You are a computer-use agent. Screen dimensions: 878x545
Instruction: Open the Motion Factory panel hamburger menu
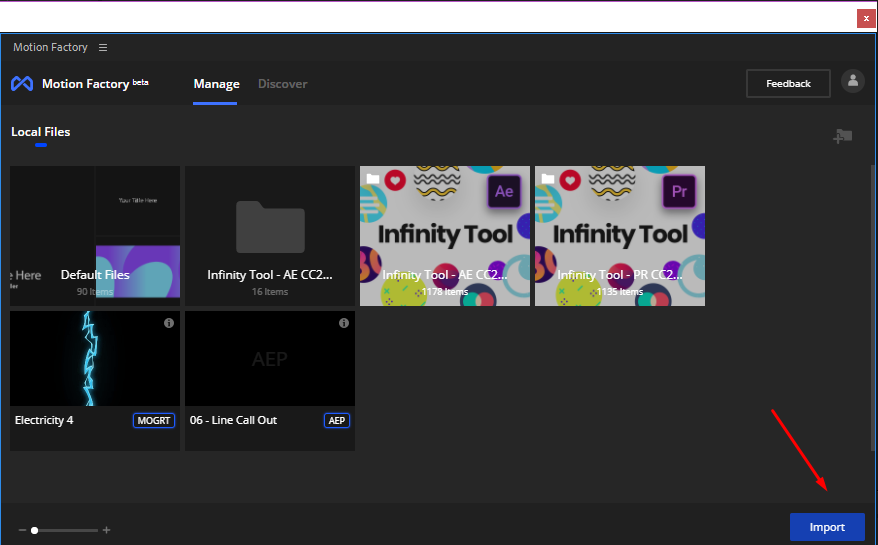pos(103,48)
